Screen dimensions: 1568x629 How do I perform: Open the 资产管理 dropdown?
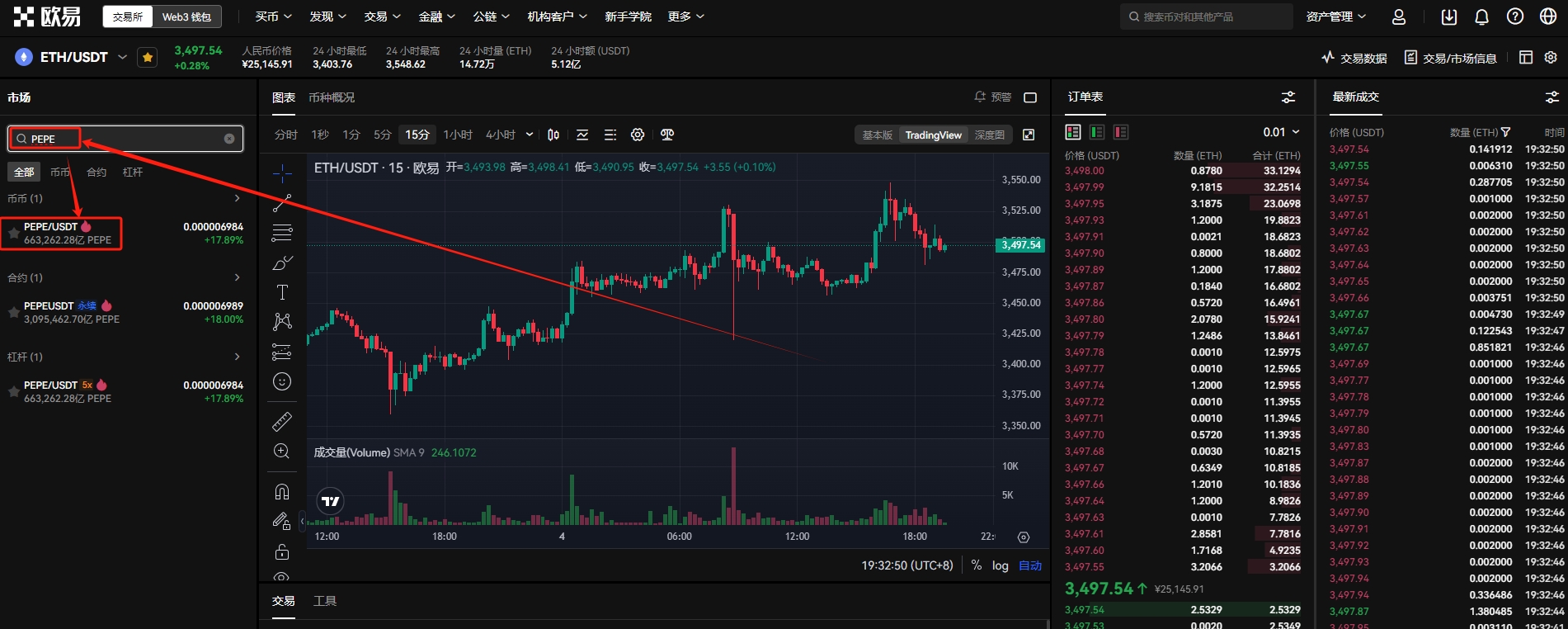tap(1336, 17)
